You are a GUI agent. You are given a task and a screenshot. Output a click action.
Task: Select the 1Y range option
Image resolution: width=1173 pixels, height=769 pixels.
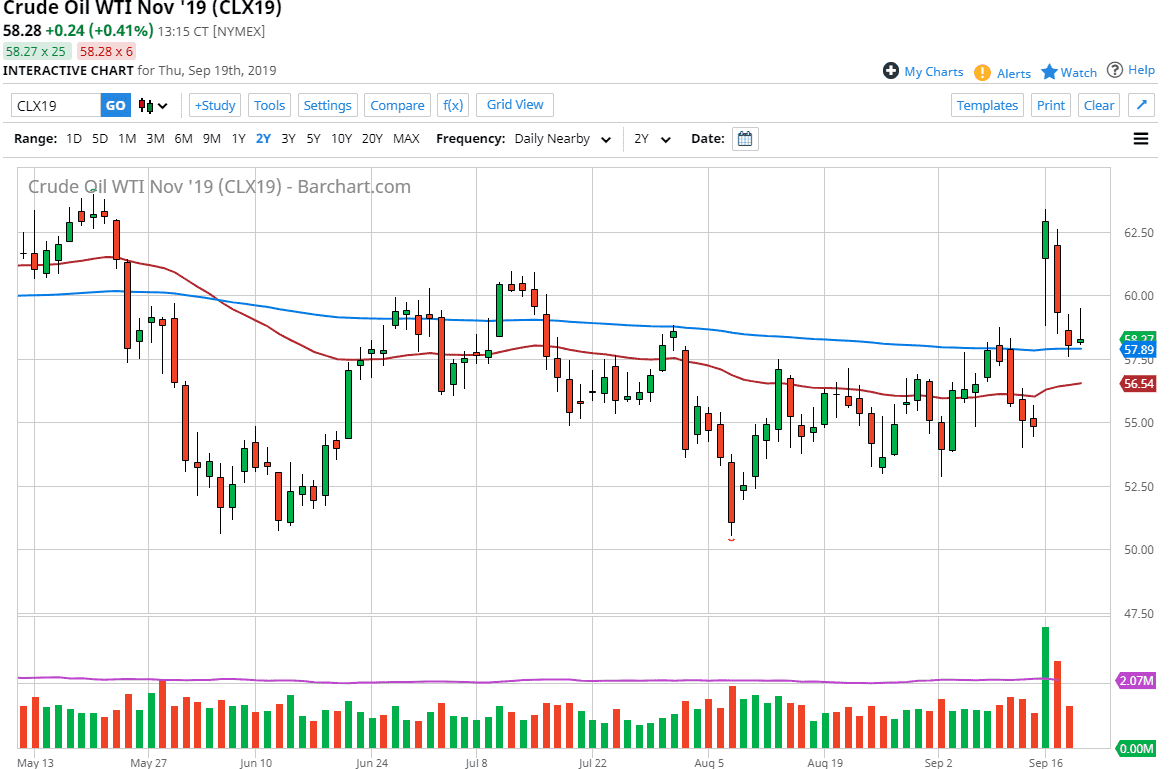tap(238, 139)
